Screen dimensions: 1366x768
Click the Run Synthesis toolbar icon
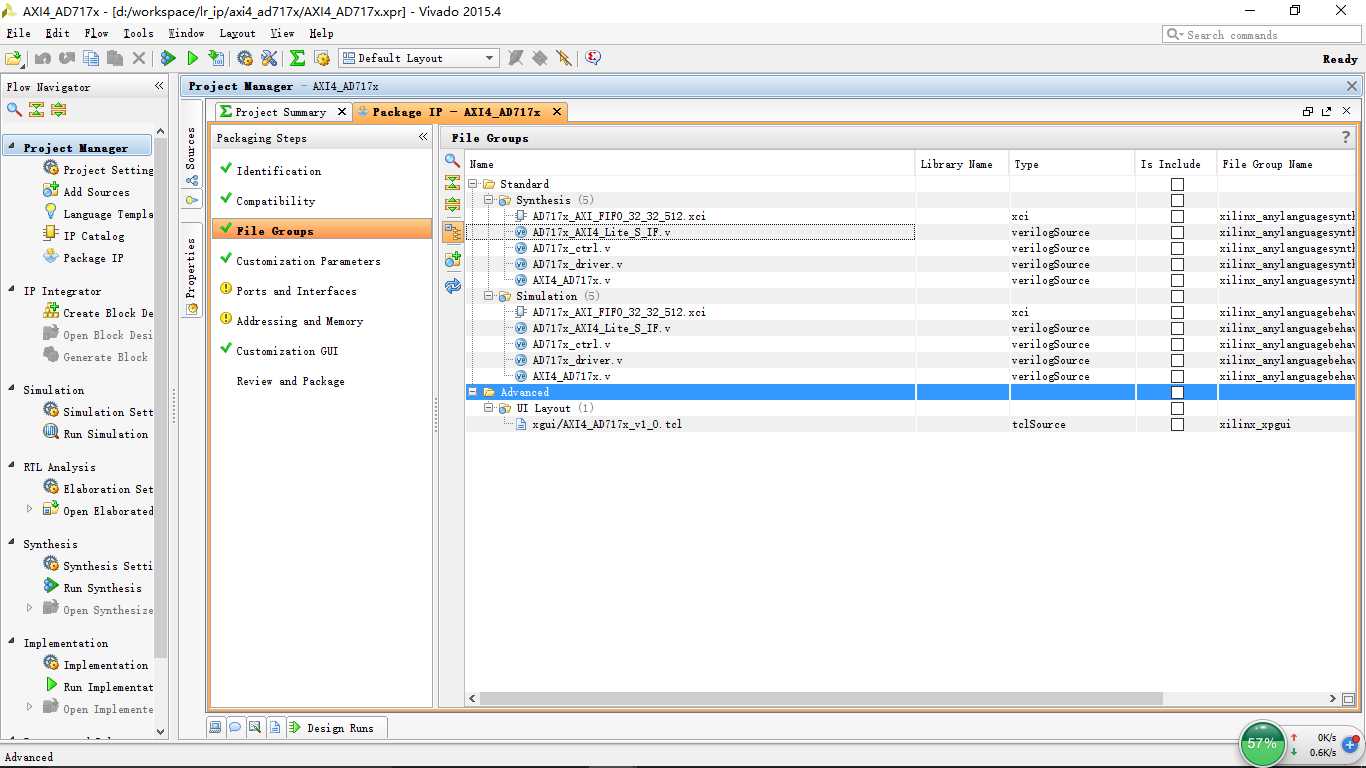click(168, 58)
